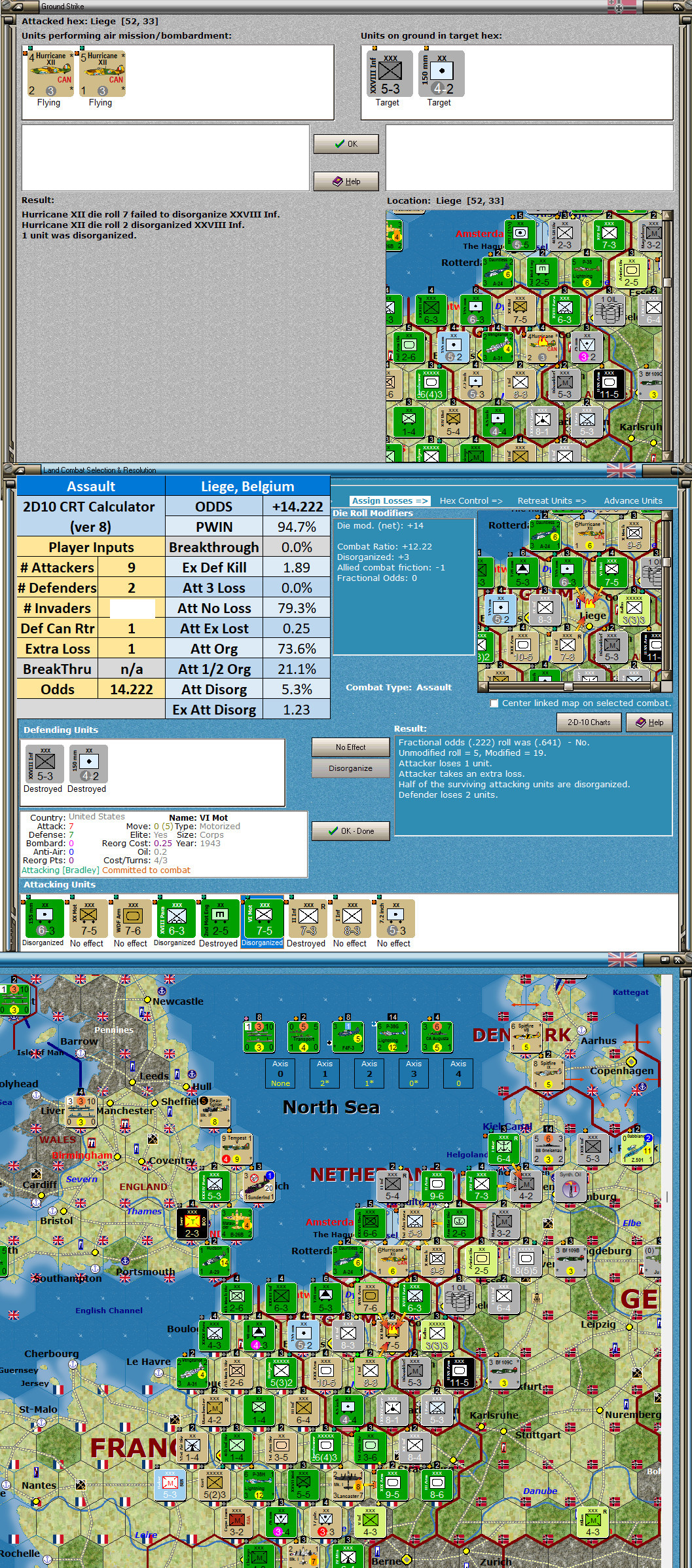Click the # Attackers value 9
This screenshot has height=1568, width=692.
point(132,568)
